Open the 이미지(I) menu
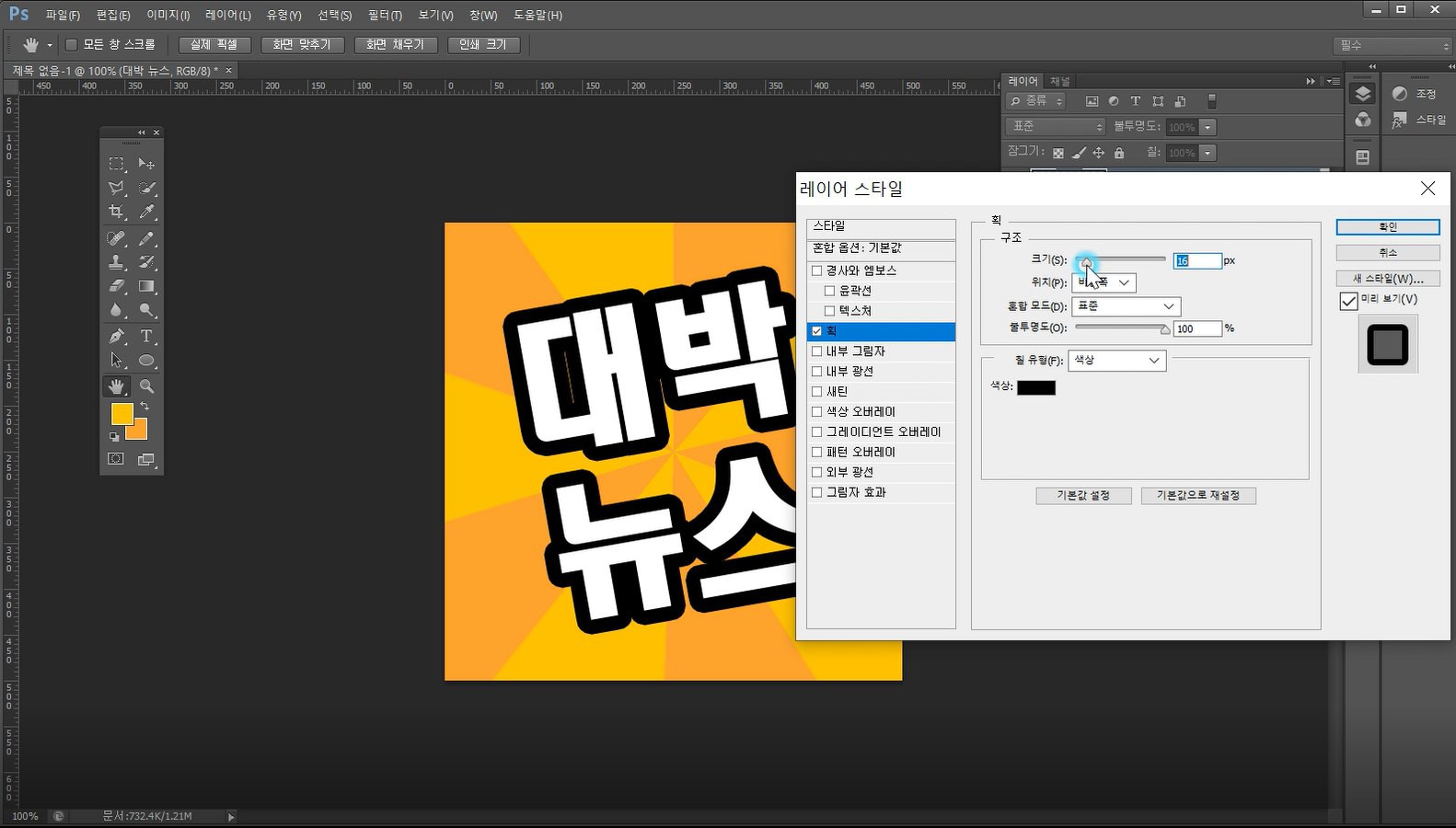This screenshot has width=1456, height=828. coord(168,16)
